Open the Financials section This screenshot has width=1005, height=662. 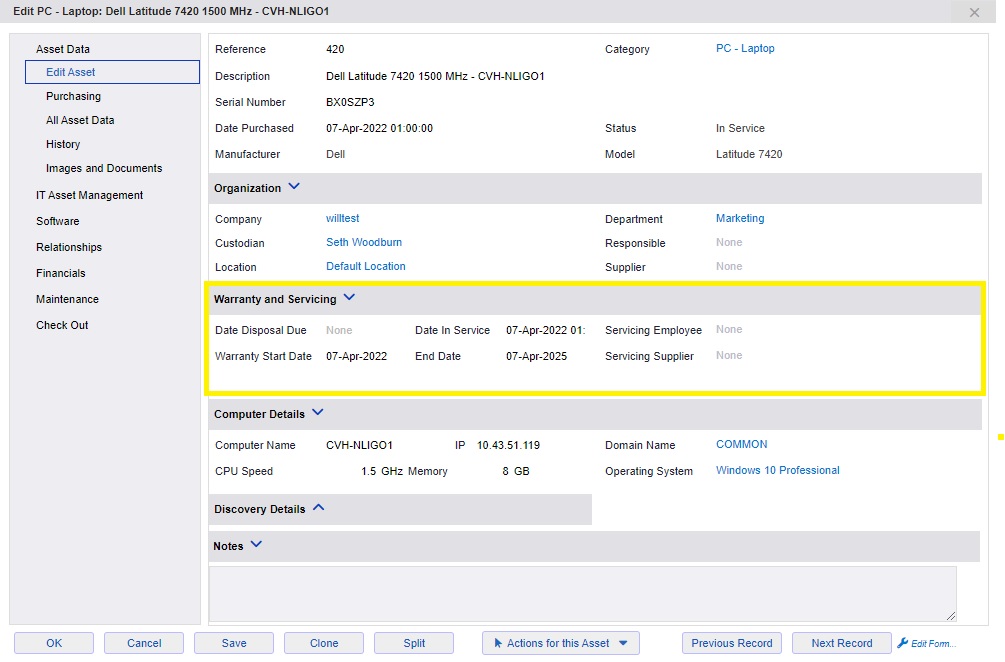click(60, 273)
